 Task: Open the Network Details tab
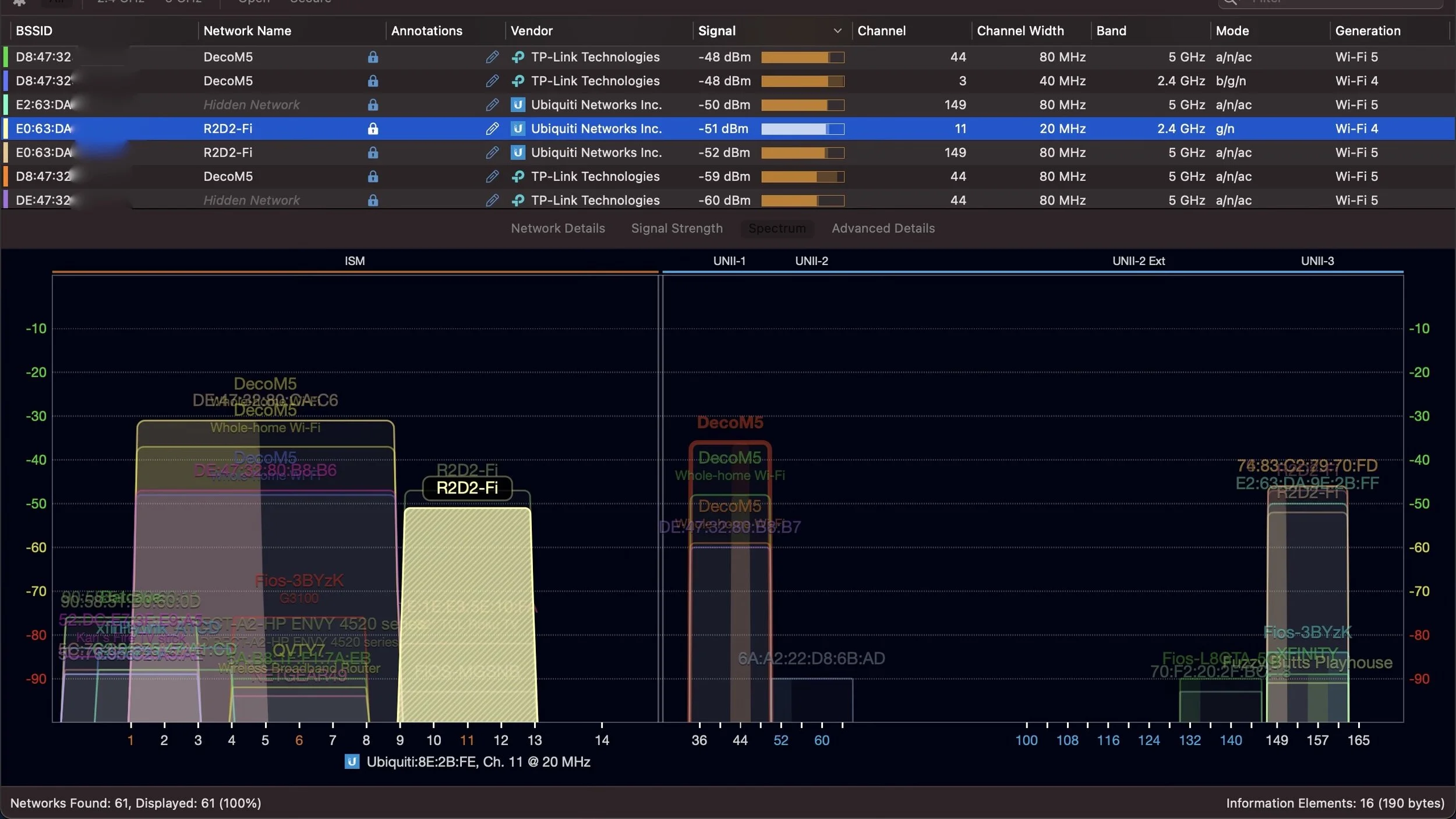[557, 228]
